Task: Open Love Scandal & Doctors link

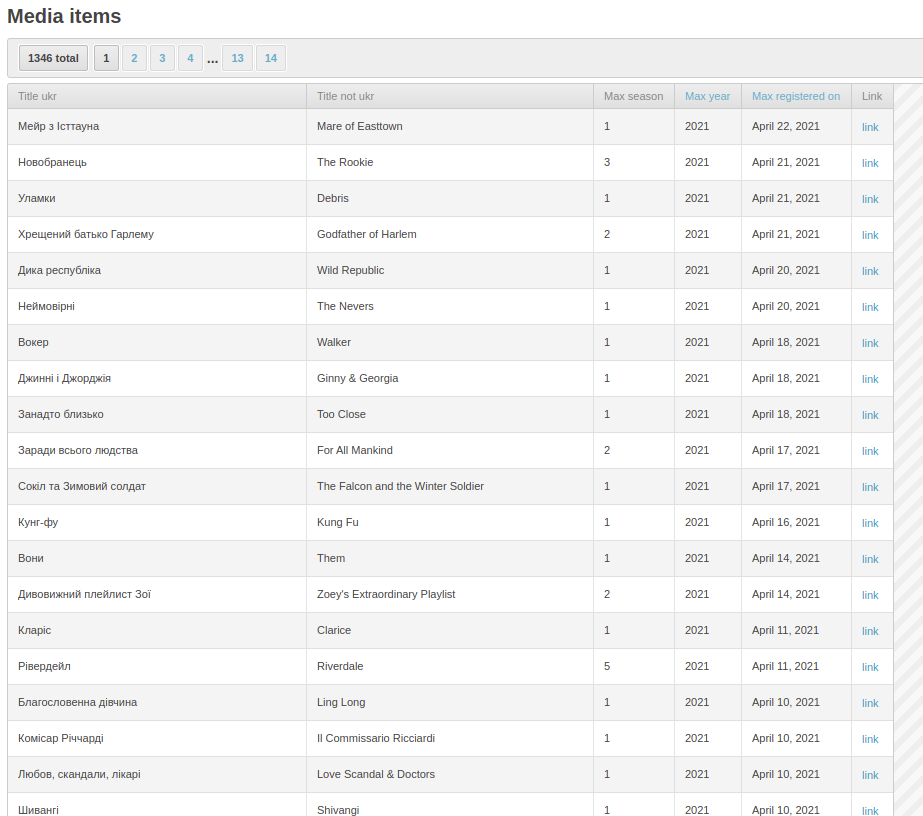Action: point(870,775)
